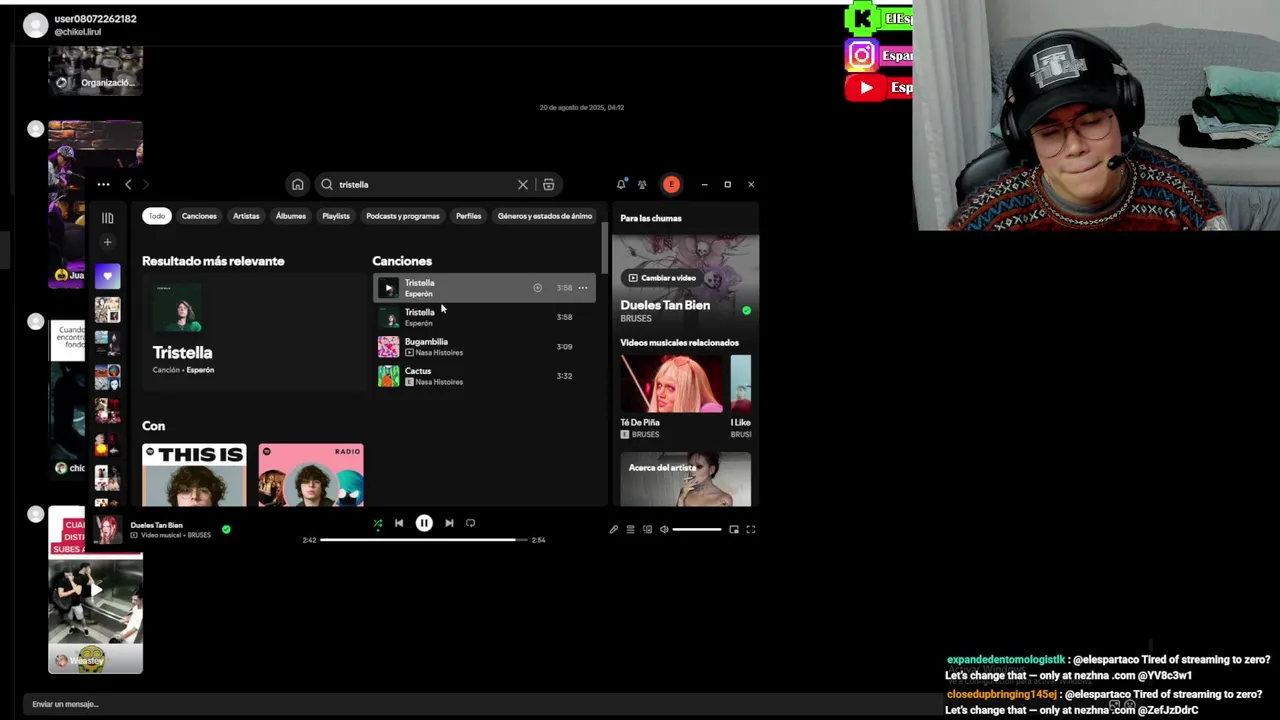Select the 'Artistas' filter chip
The height and width of the screenshot is (720, 1280).
[246, 216]
